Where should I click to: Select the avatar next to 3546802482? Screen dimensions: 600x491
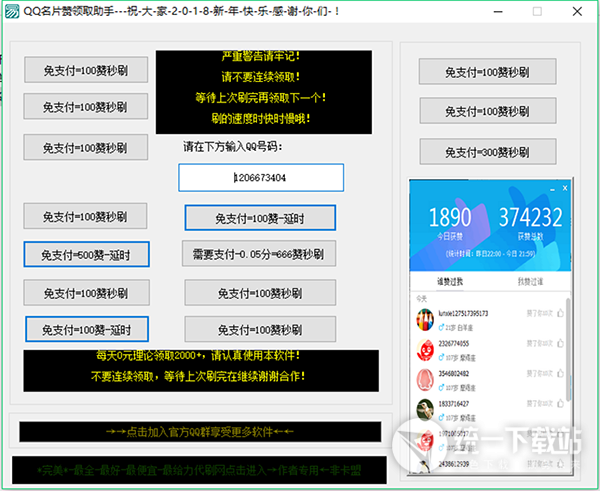pos(424,378)
